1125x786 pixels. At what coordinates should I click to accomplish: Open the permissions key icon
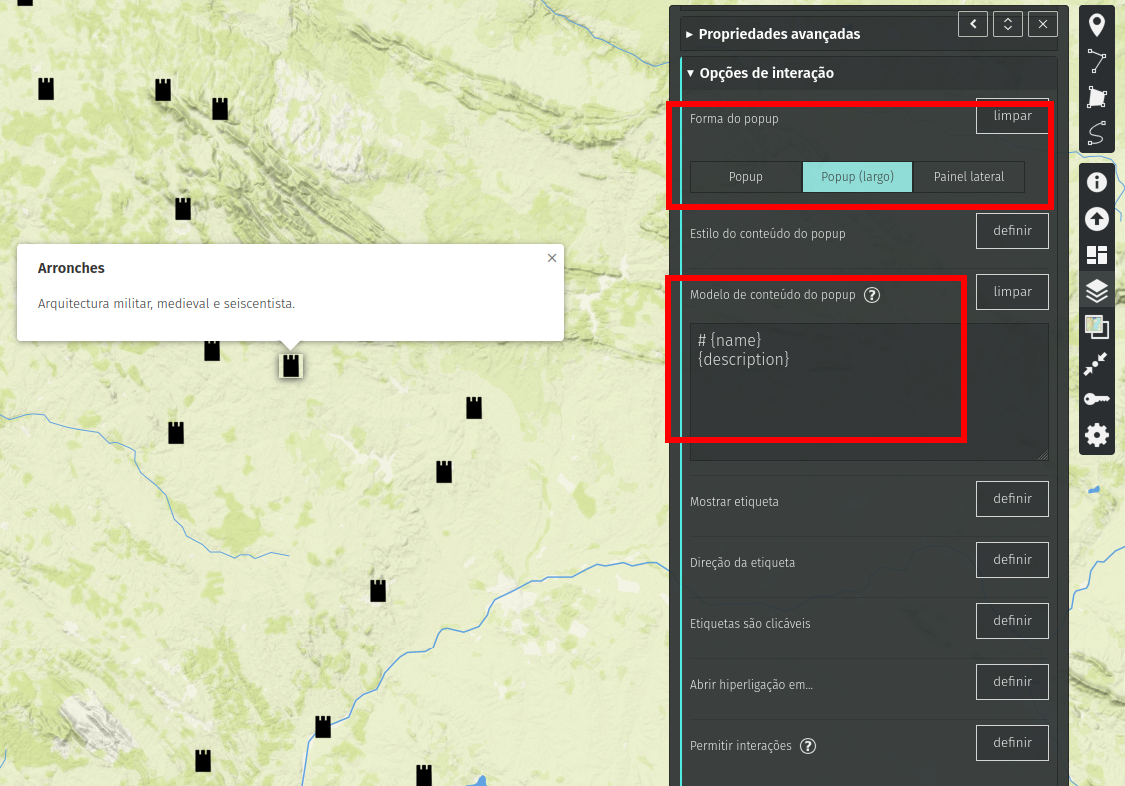click(x=1096, y=399)
